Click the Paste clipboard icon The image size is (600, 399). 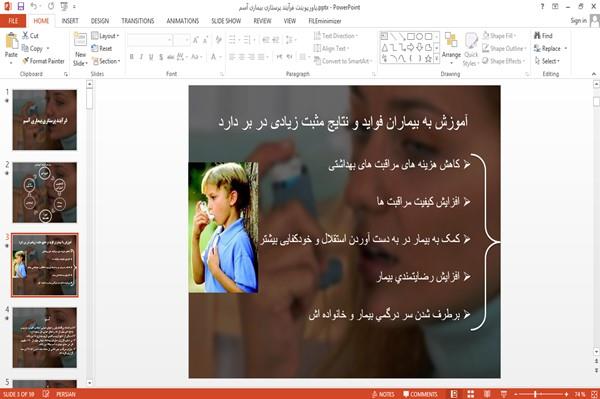click(x=11, y=41)
